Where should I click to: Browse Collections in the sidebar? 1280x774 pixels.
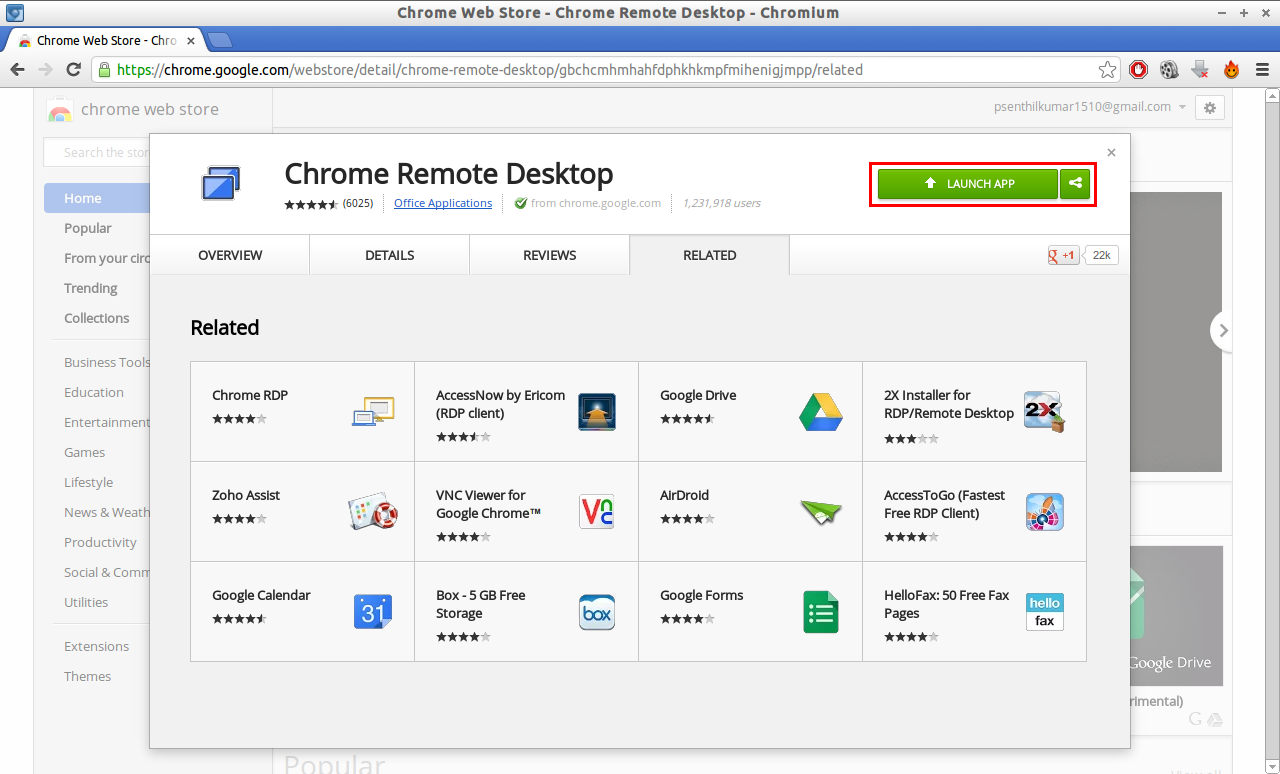[97, 318]
